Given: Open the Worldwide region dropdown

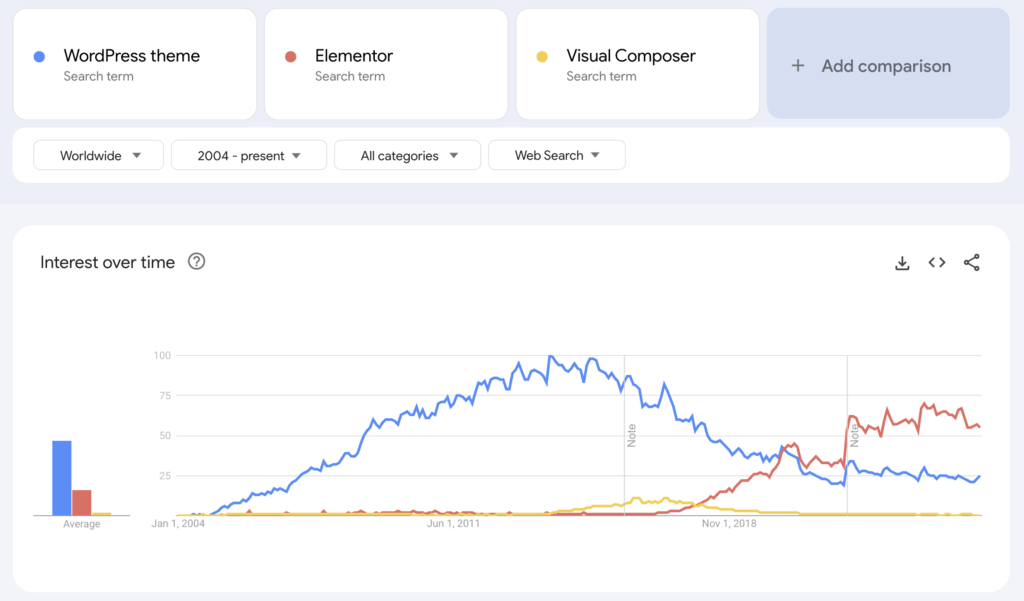Looking at the screenshot, I should tap(99, 156).
